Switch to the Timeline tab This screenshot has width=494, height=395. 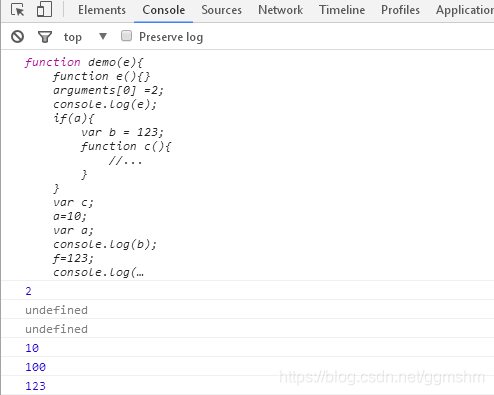pos(342,10)
